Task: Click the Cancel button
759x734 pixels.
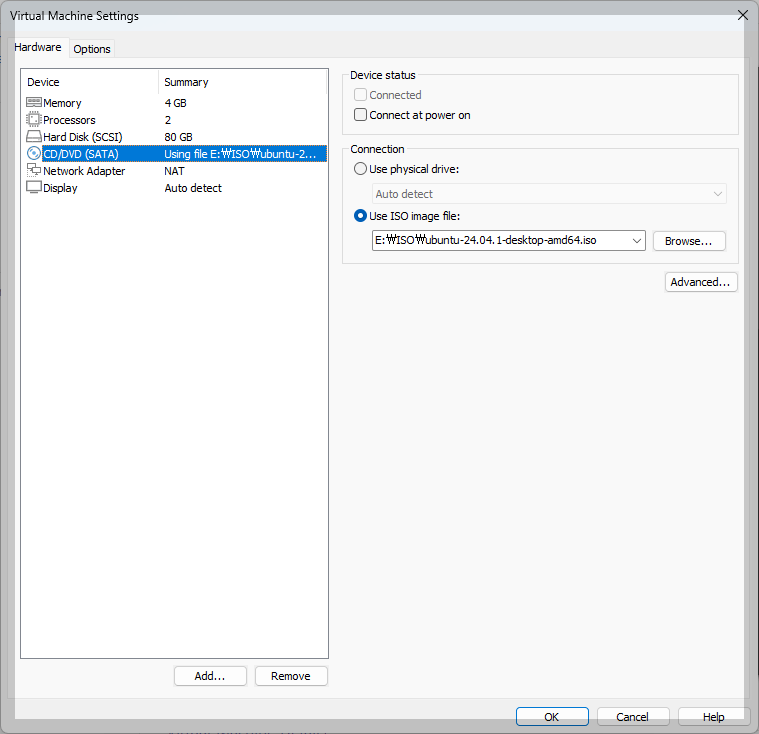Action: coord(633,717)
